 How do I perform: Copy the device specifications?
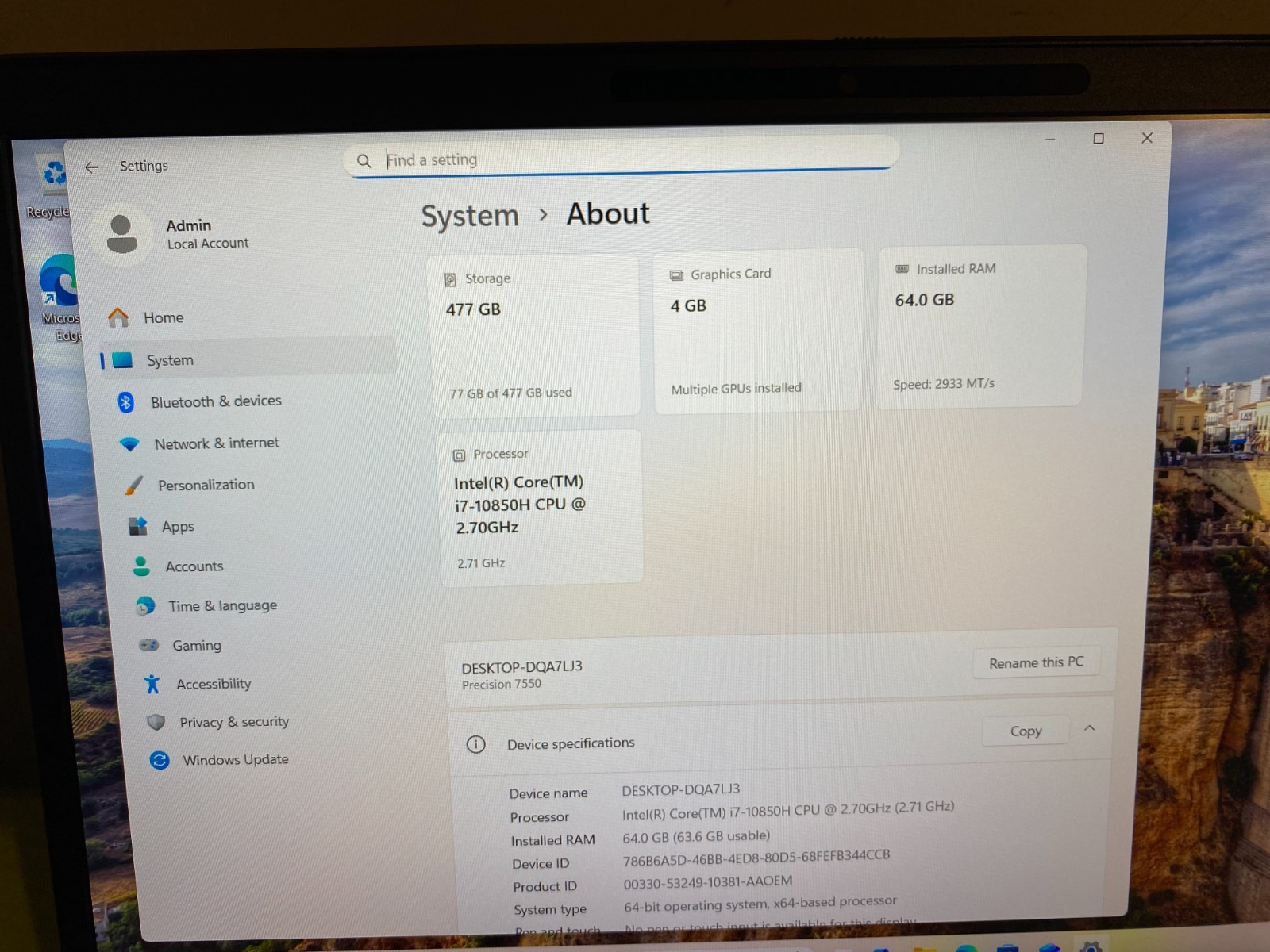pos(1026,731)
